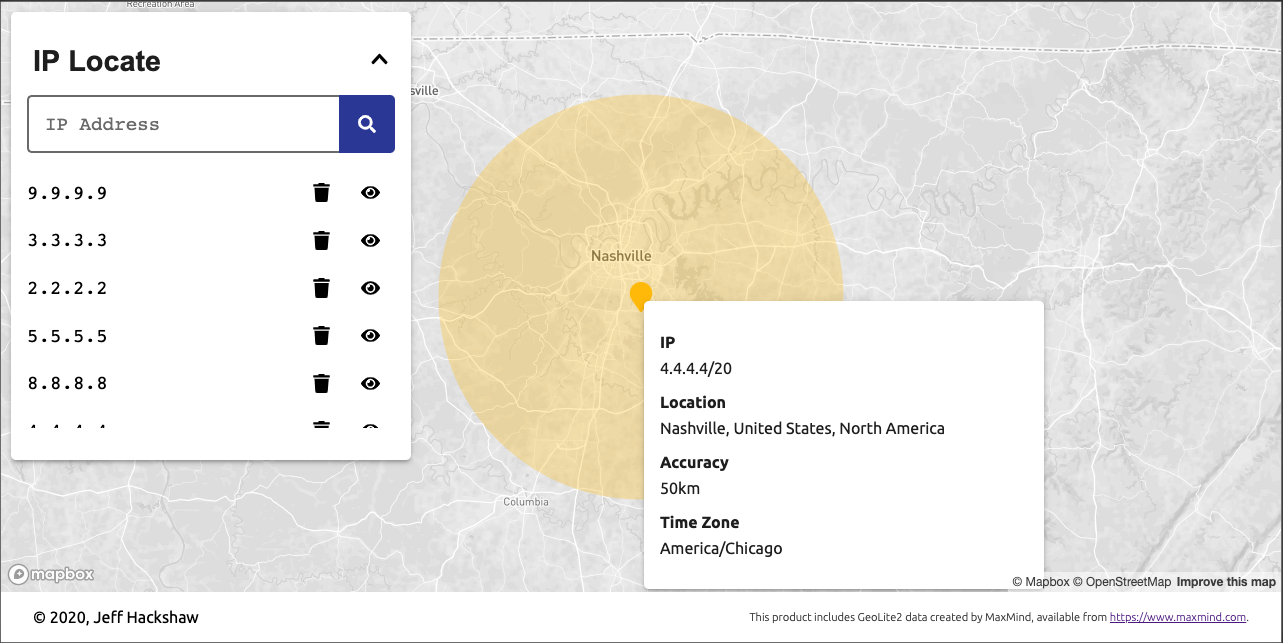Show or hide 5.5.5.5 on the map
The width and height of the screenshot is (1283, 643).
[x=370, y=336]
